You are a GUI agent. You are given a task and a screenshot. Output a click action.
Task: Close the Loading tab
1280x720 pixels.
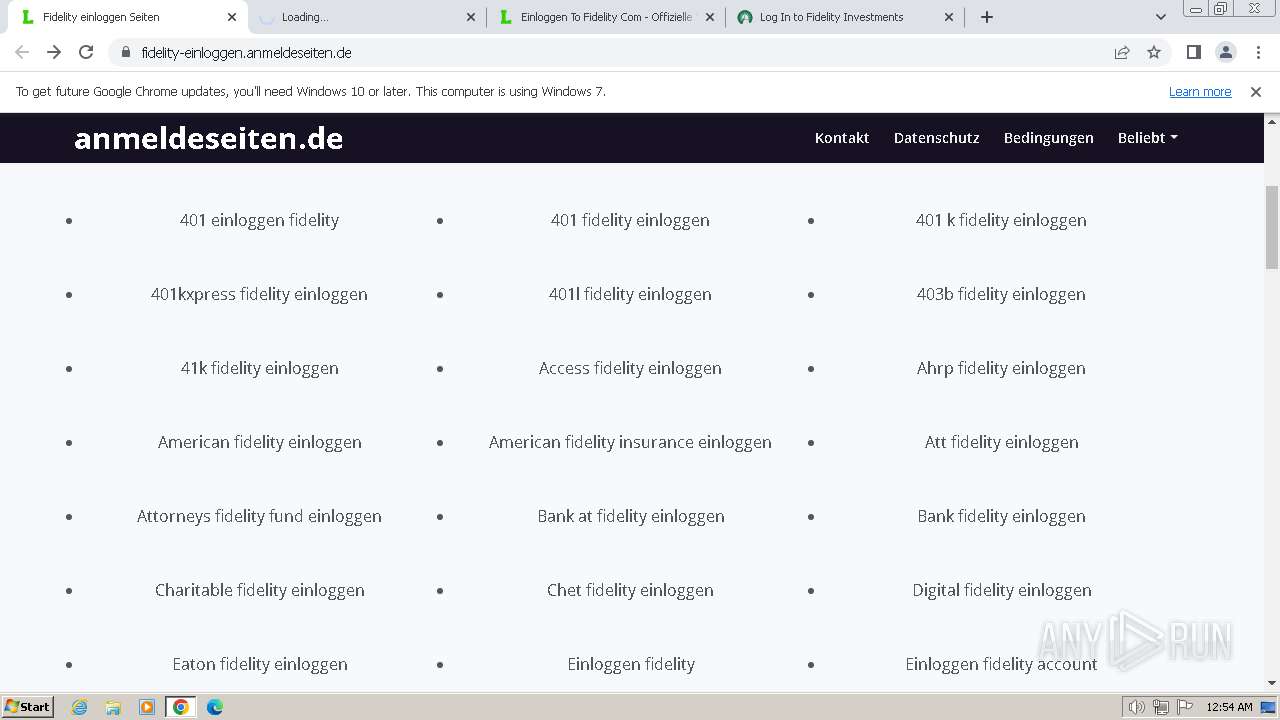coord(471,17)
